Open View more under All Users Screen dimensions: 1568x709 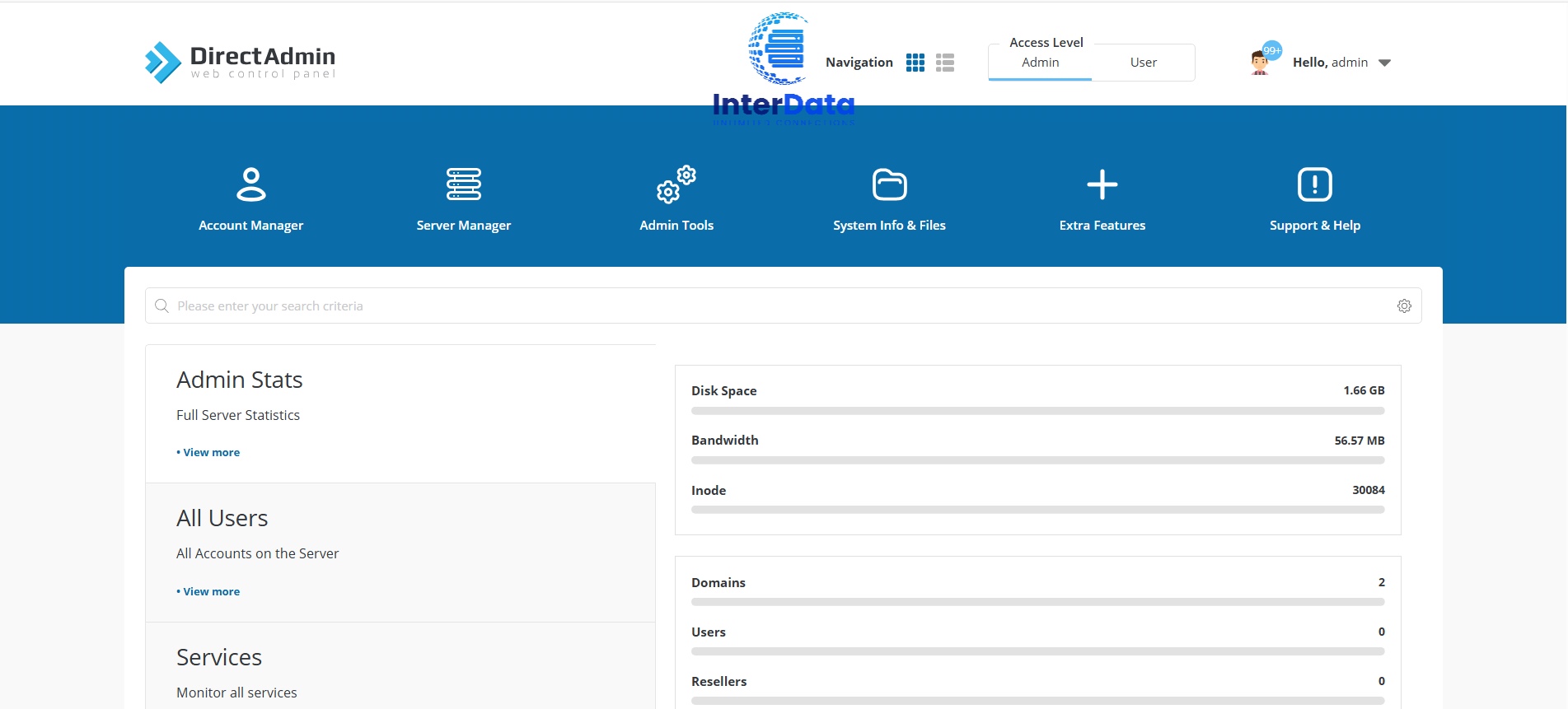[208, 591]
